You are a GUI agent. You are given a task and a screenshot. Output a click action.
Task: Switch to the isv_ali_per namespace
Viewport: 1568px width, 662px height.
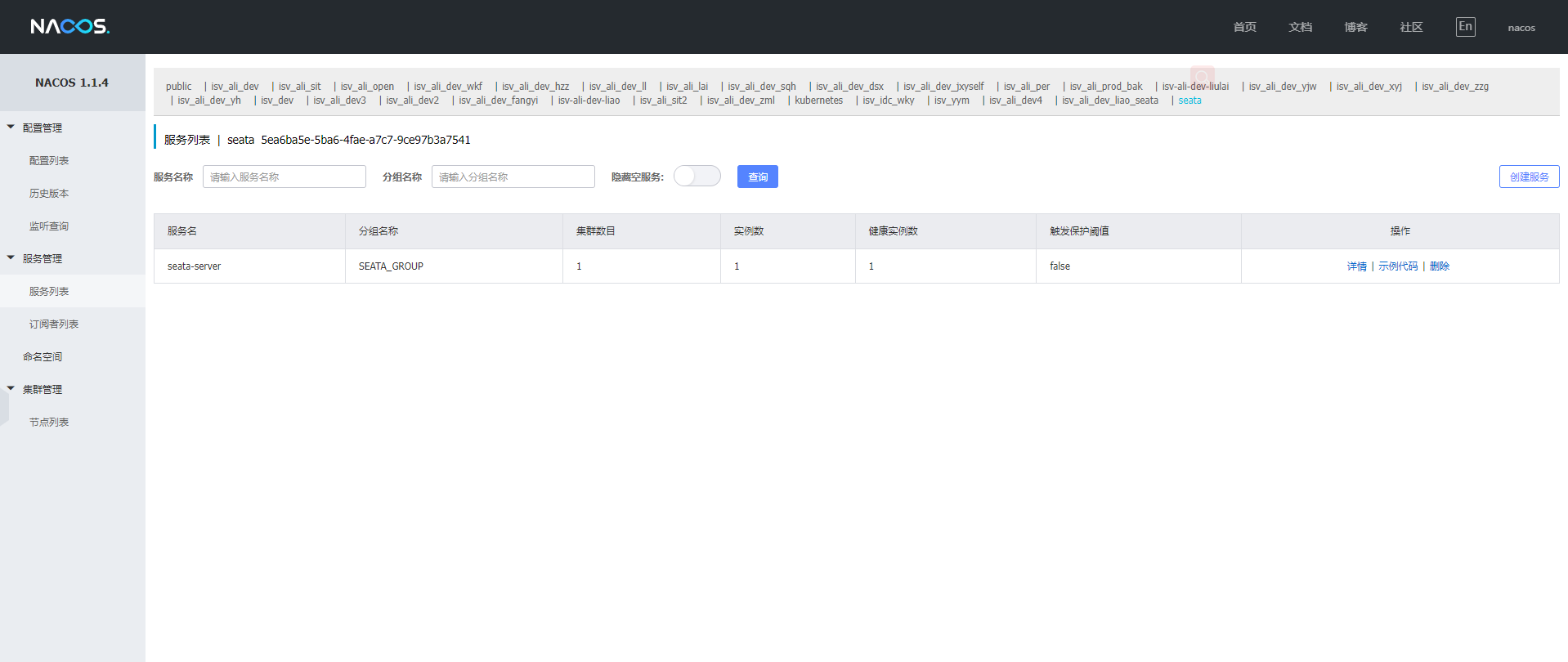[x=1027, y=87]
